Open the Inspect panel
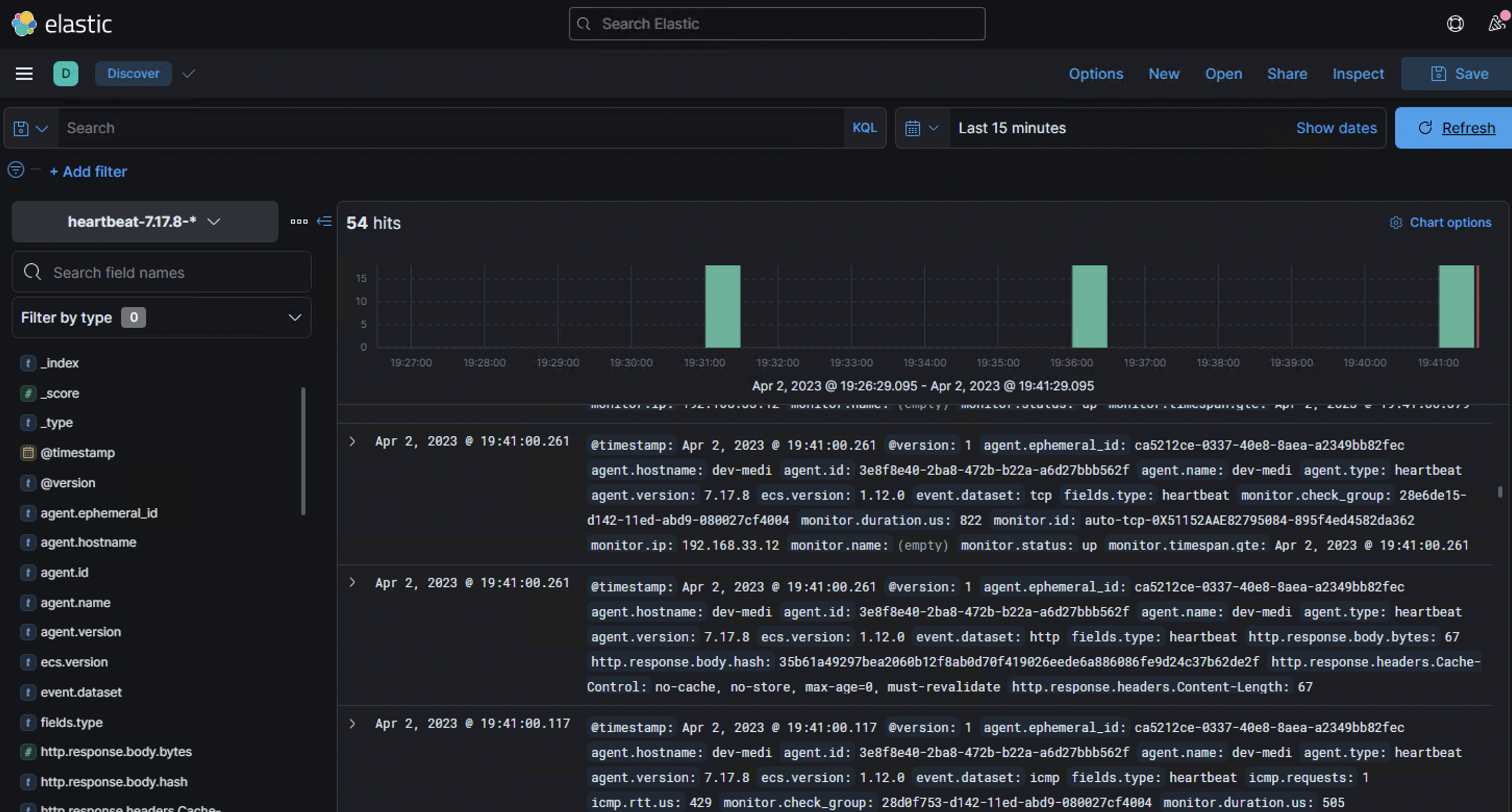The width and height of the screenshot is (1512, 812). tap(1358, 73)
